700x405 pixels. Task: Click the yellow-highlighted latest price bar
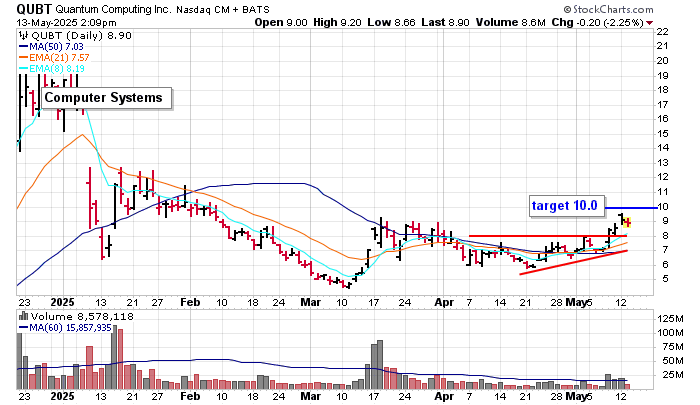pos(627,222)
